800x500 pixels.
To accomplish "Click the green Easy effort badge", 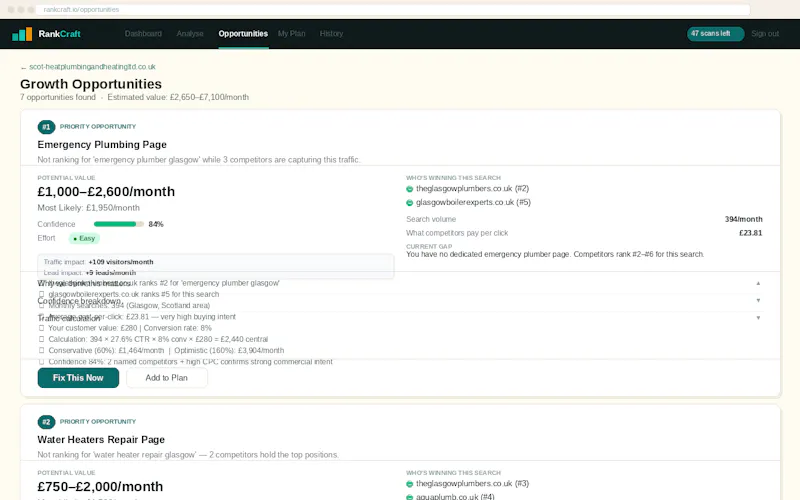I will [84, 238].
